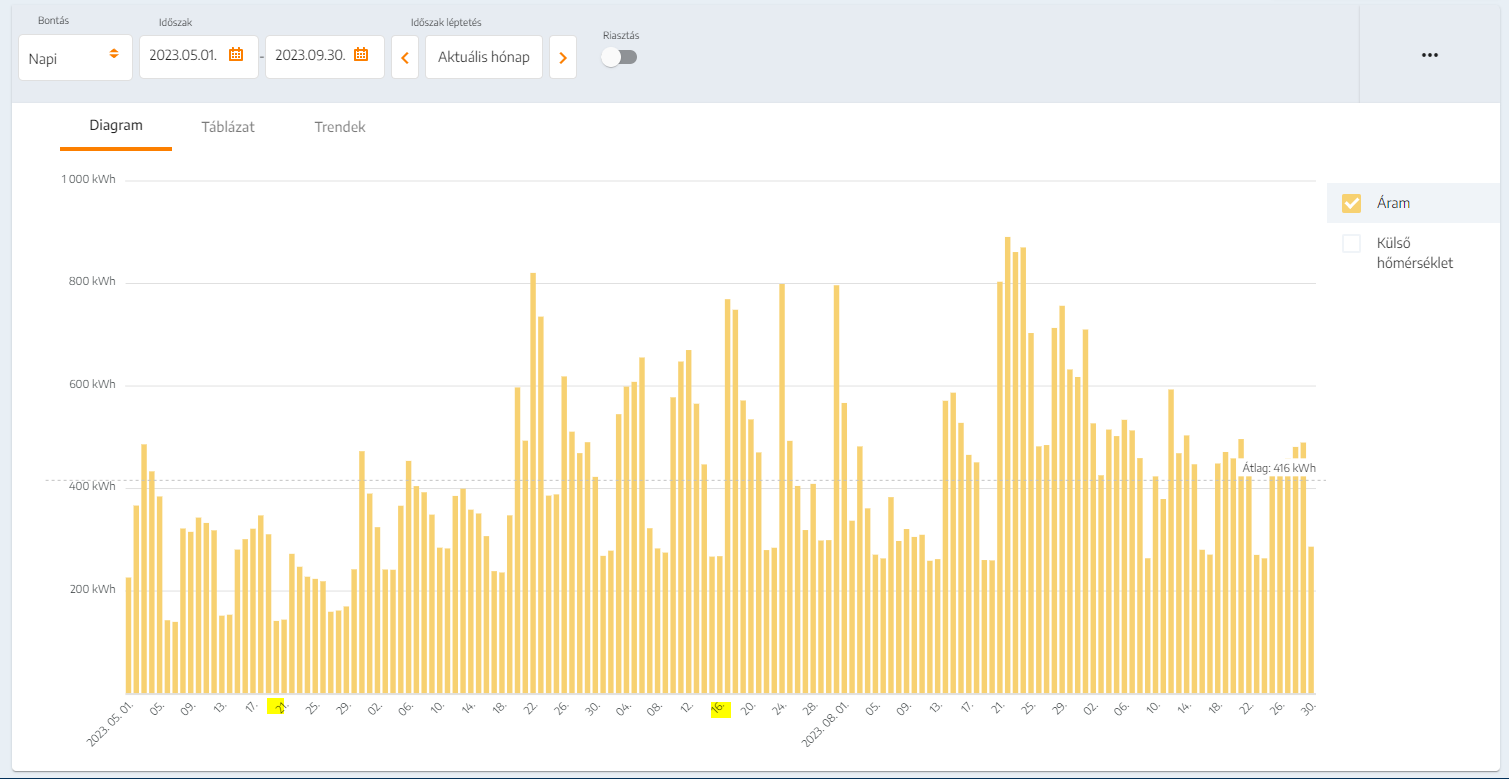Click the Napi dropdown sort arrows
The width and height of the screenshot is (1509, 779).
(x=114, y=54)
